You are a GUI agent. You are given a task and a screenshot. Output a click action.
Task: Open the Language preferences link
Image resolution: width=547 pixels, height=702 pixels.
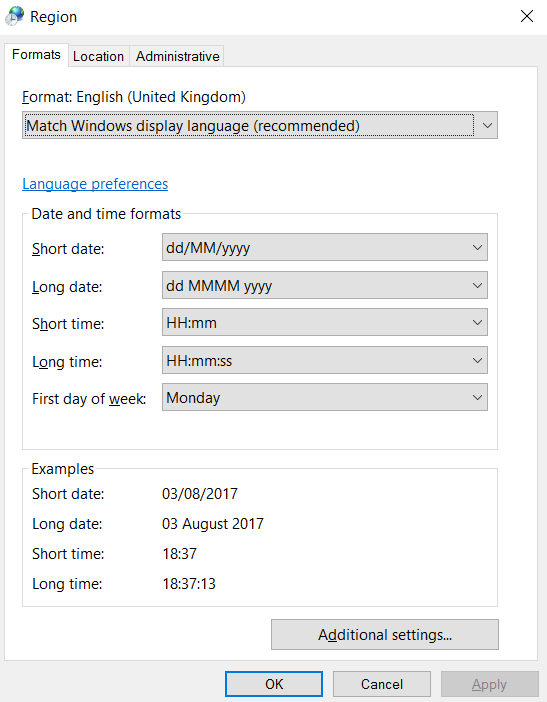[x=95, y=184]
